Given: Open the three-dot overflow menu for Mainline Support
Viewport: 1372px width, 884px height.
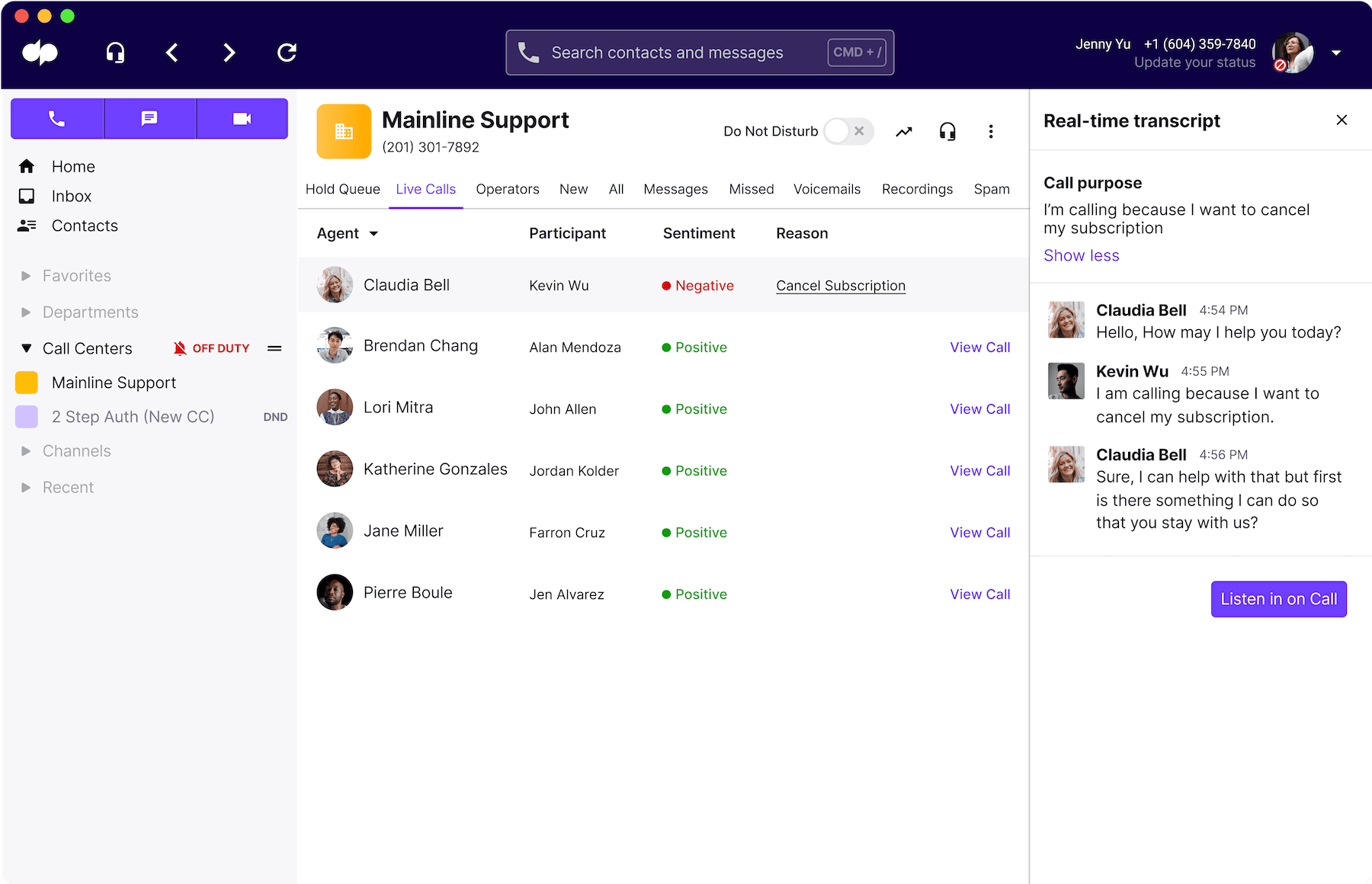Looking at the screenshot, I should point(991,131).
